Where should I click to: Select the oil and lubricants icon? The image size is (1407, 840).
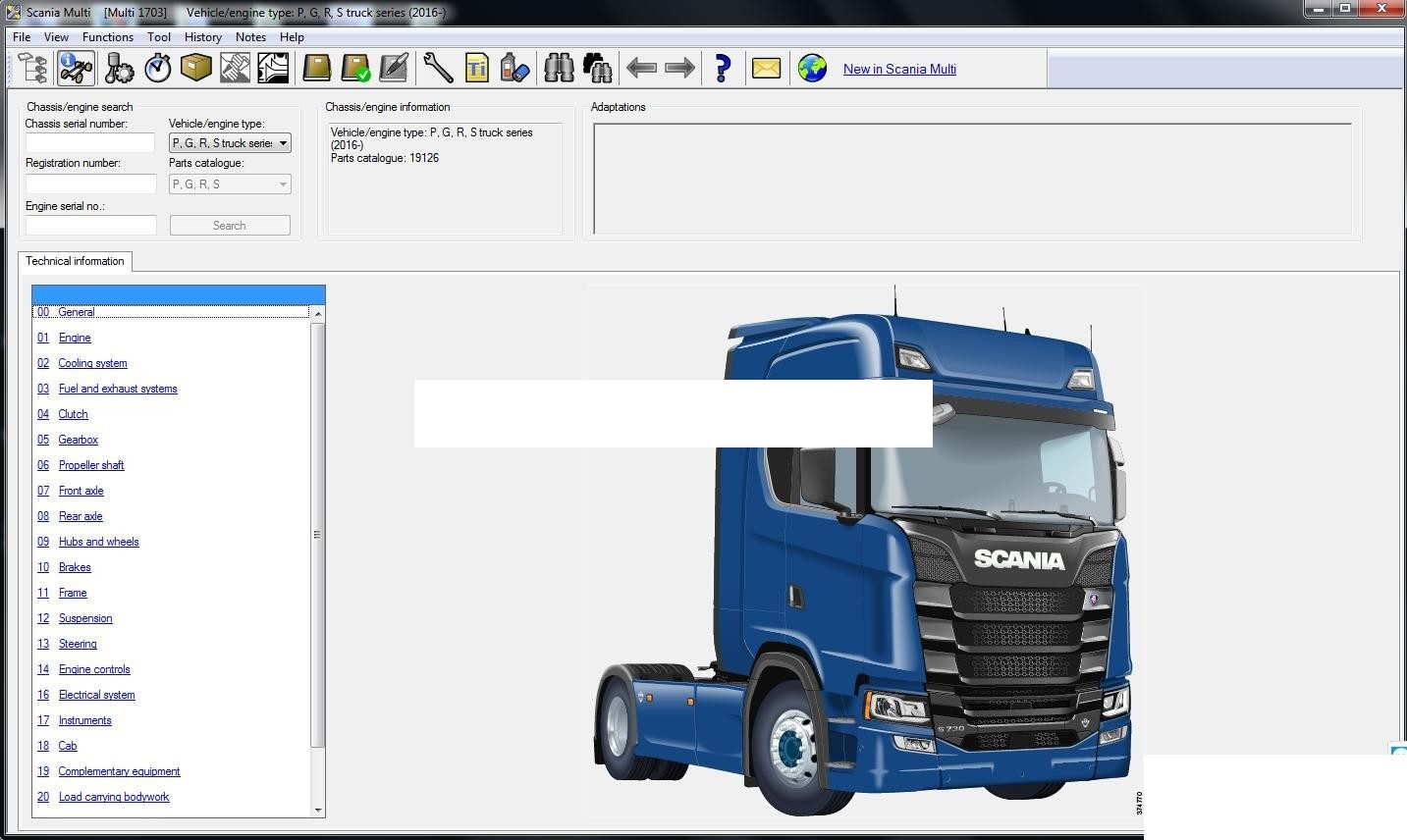(514, 68)
